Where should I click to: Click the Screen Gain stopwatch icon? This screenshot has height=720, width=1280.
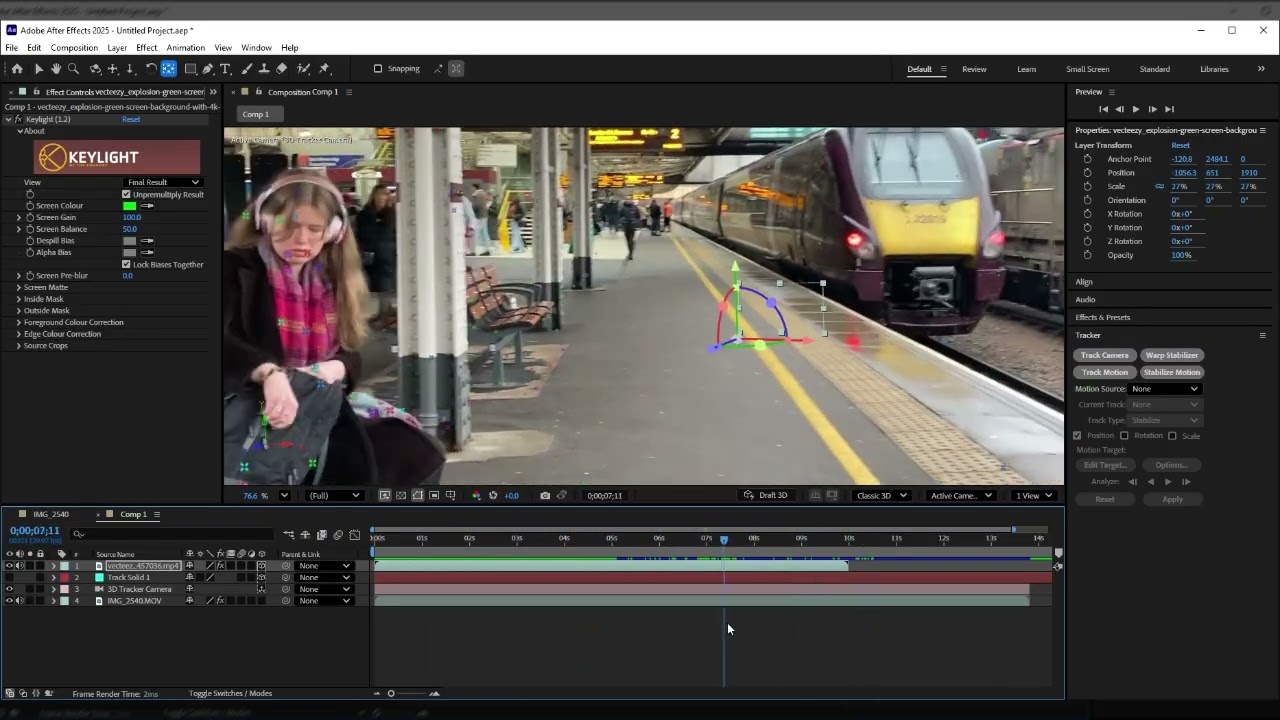pyautogui.click(x=30, y=218)
